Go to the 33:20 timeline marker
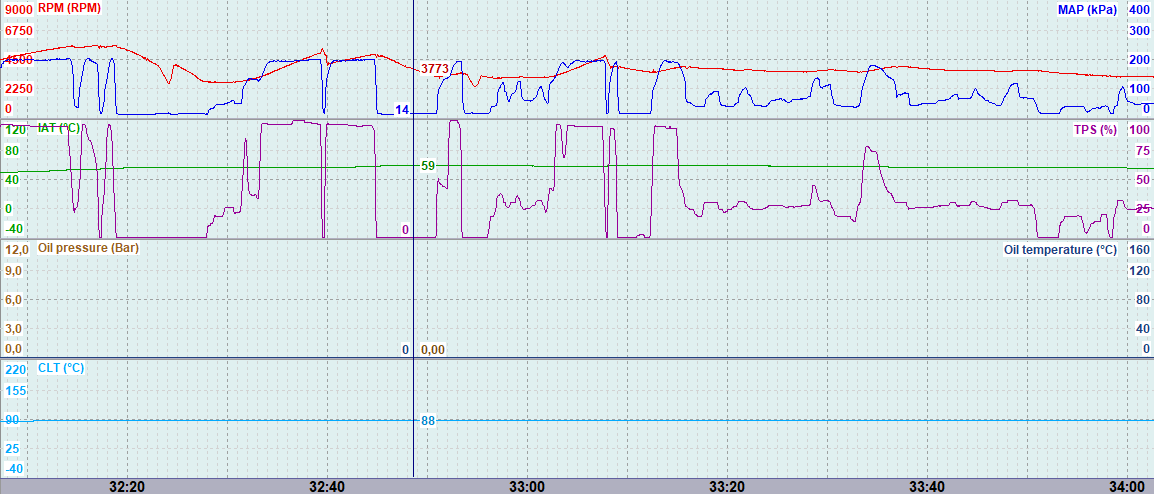1154x494 pixels. pos(727,486)
